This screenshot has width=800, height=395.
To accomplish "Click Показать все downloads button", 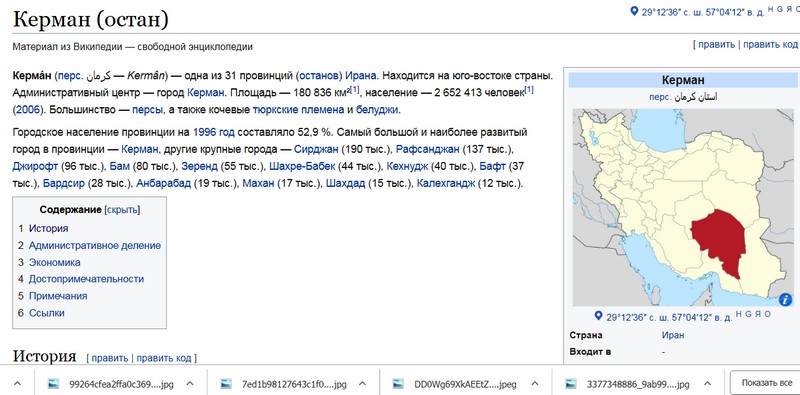I will click(x=765, y=383).
